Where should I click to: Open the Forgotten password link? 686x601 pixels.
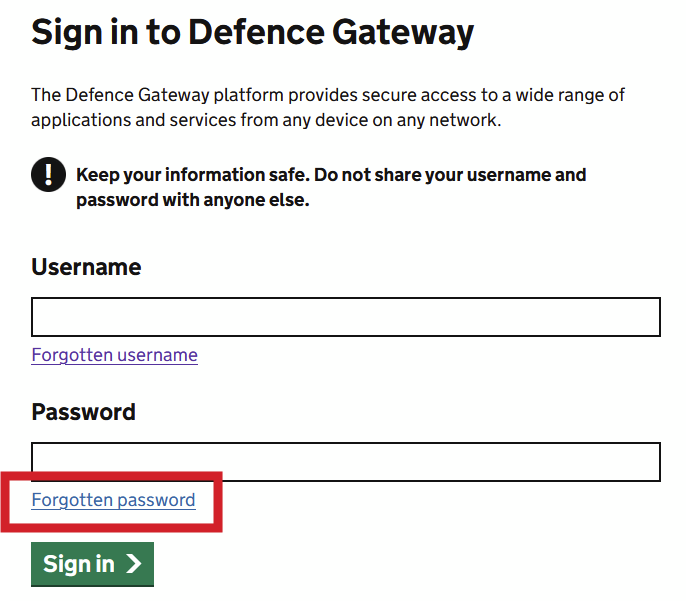(113, 500)
